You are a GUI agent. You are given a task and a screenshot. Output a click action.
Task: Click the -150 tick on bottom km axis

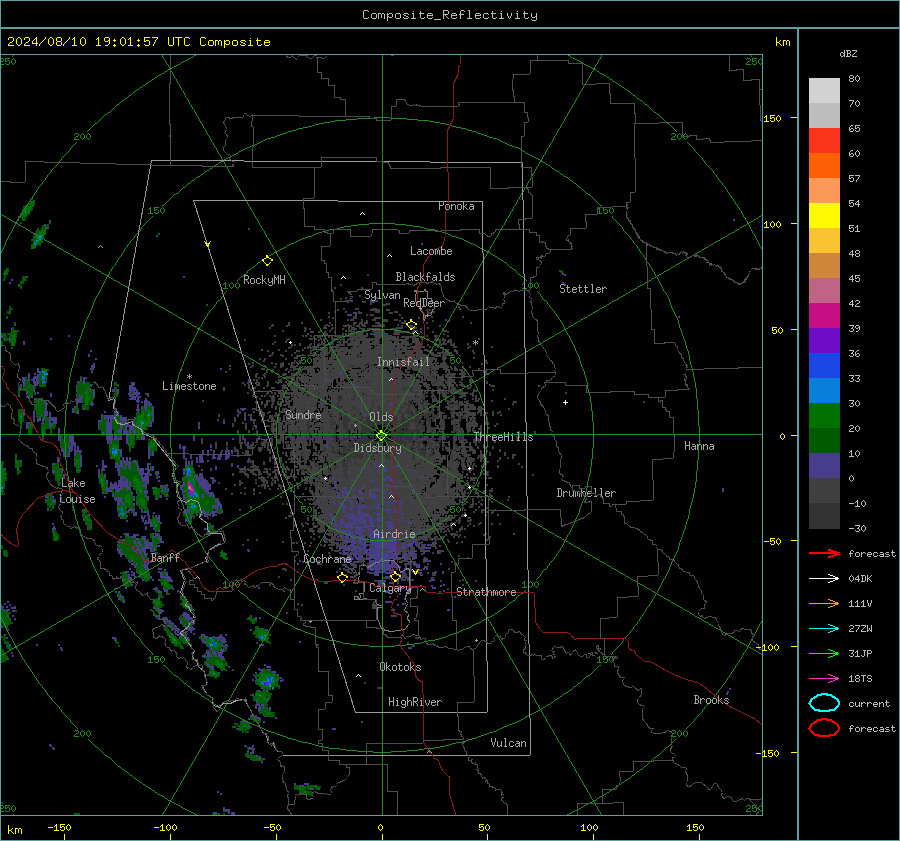(x=59, y=827)
